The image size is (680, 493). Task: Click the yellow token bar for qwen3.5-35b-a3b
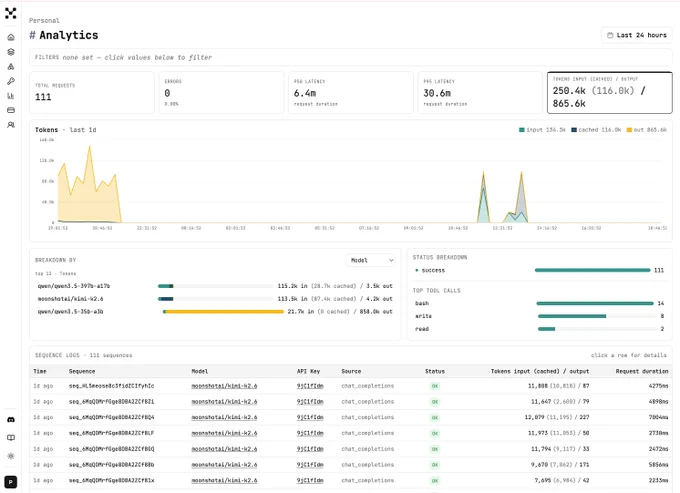pos(224,311)
